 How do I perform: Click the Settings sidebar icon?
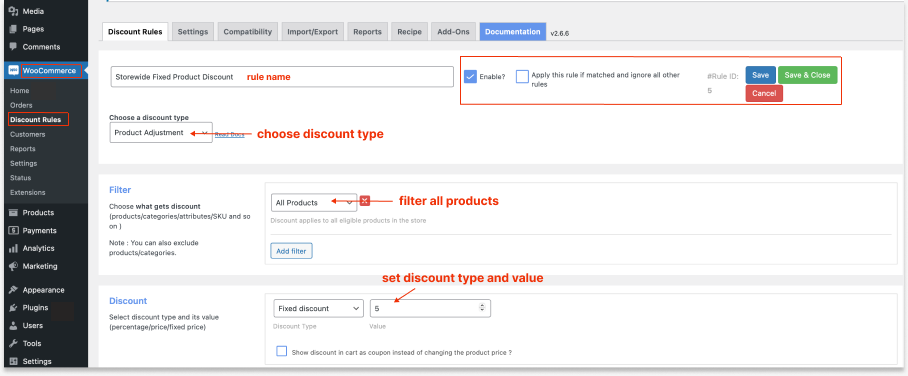tap(13, 362)
